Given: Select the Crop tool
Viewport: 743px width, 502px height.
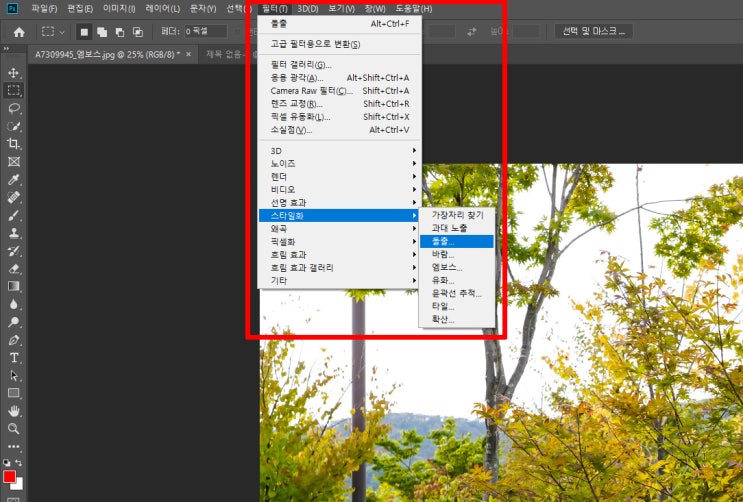Looking at the screenshot, I should 13,144.
